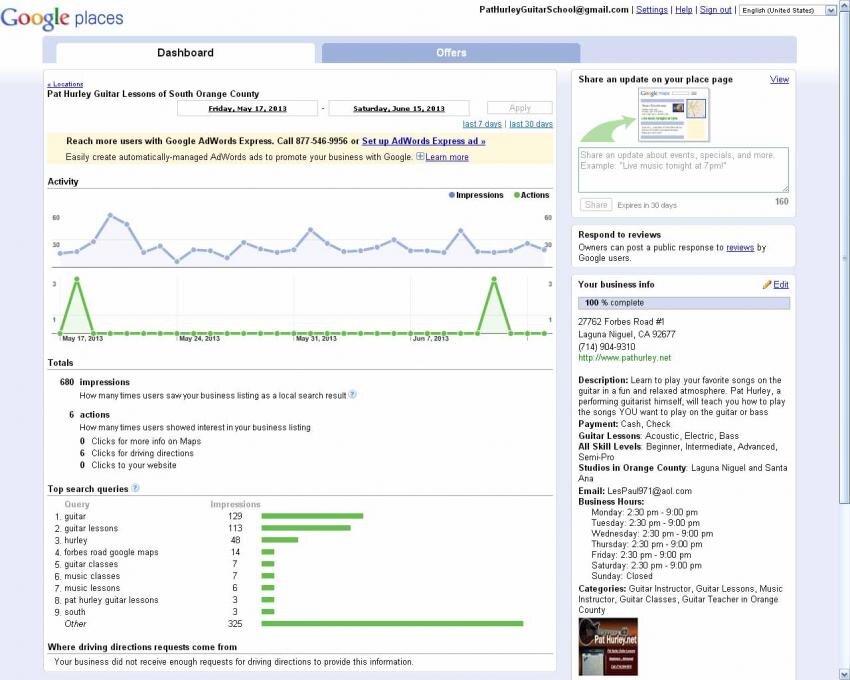Click the 'hurley' query text

pyautogui.click(x=76, y=540)
